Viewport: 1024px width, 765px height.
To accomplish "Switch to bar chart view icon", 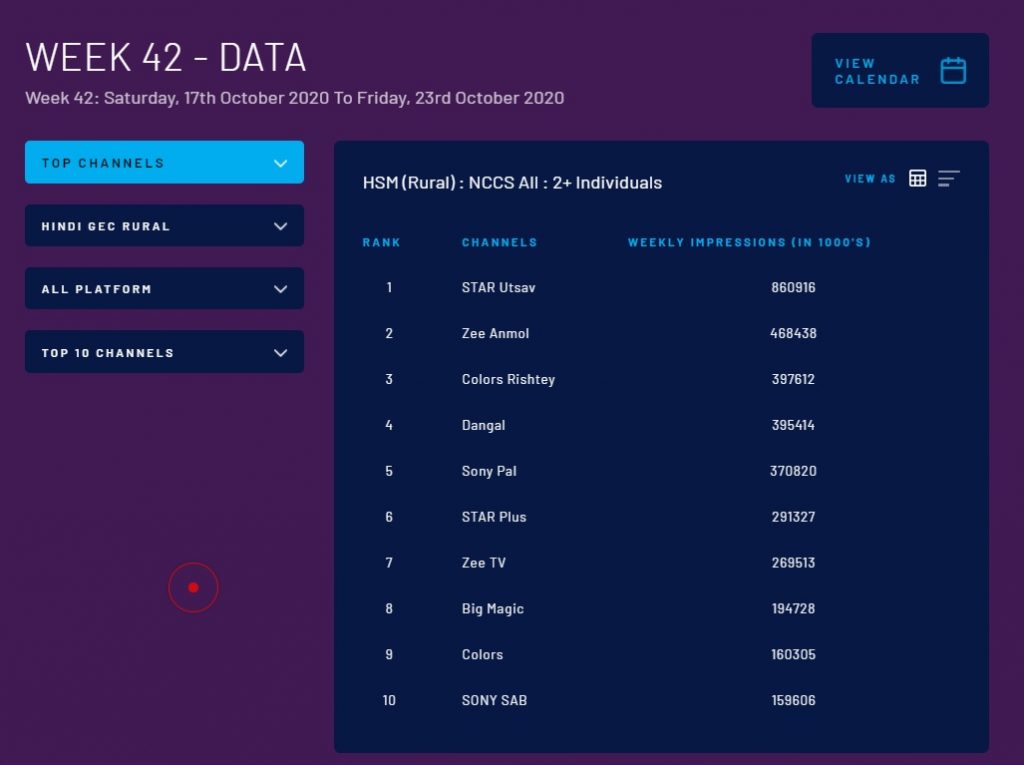I will [x=948, y=178].
